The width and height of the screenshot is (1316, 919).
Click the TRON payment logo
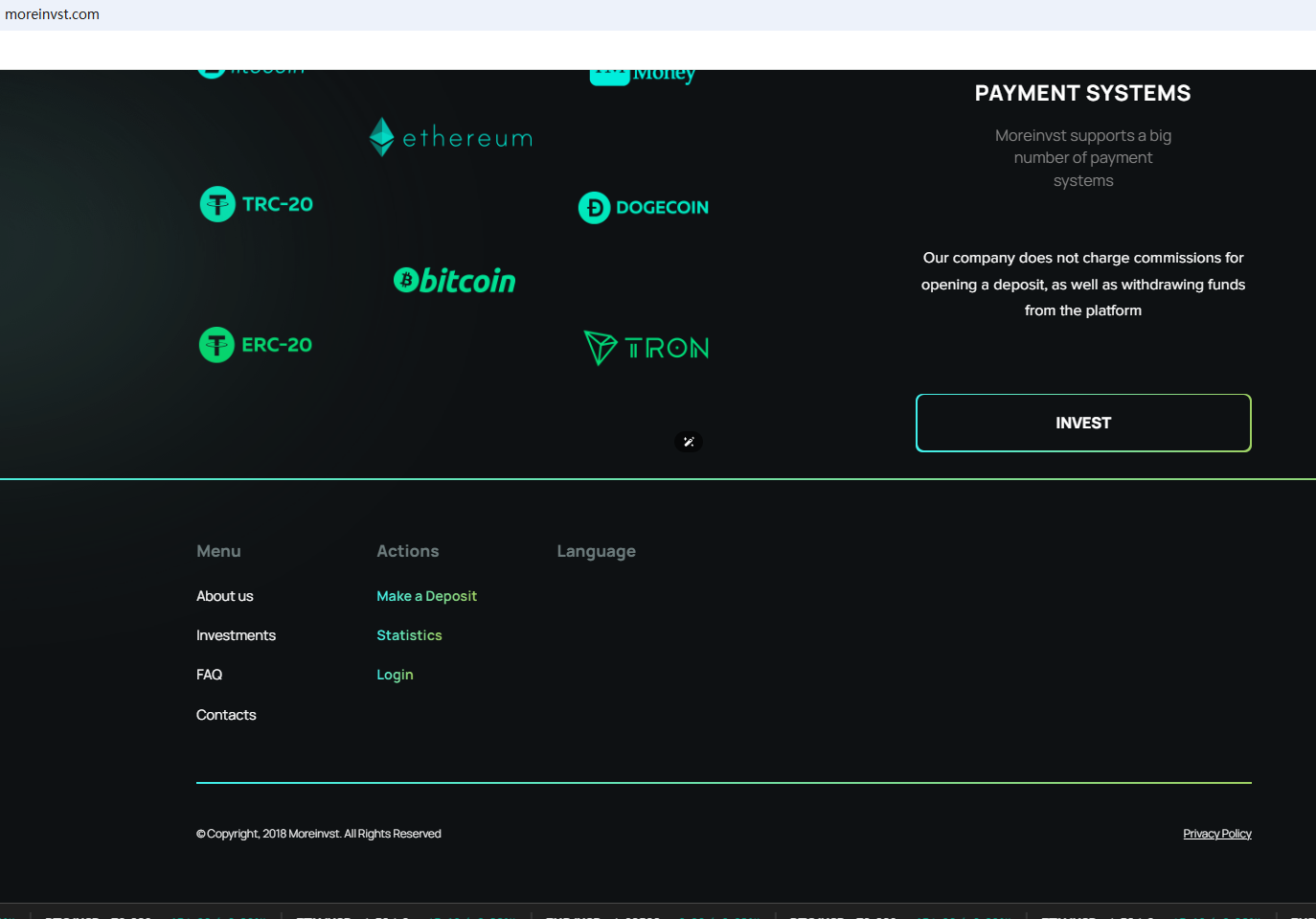(x=647, y=348)
